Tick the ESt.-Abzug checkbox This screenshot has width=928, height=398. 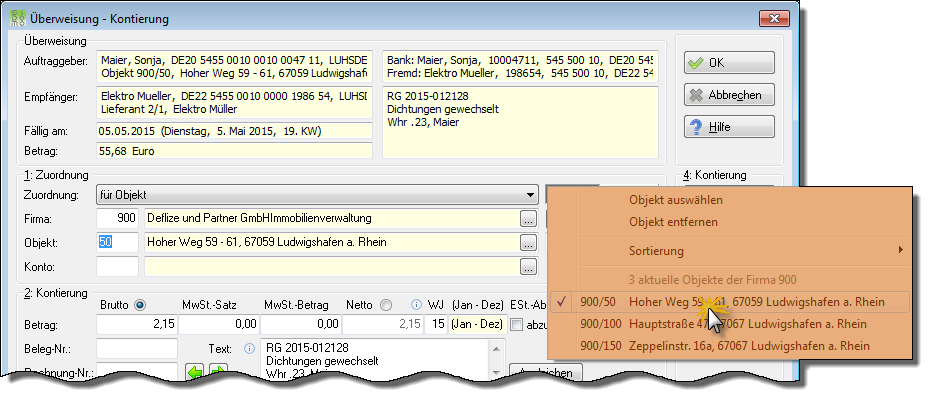(x=517, y=325)
